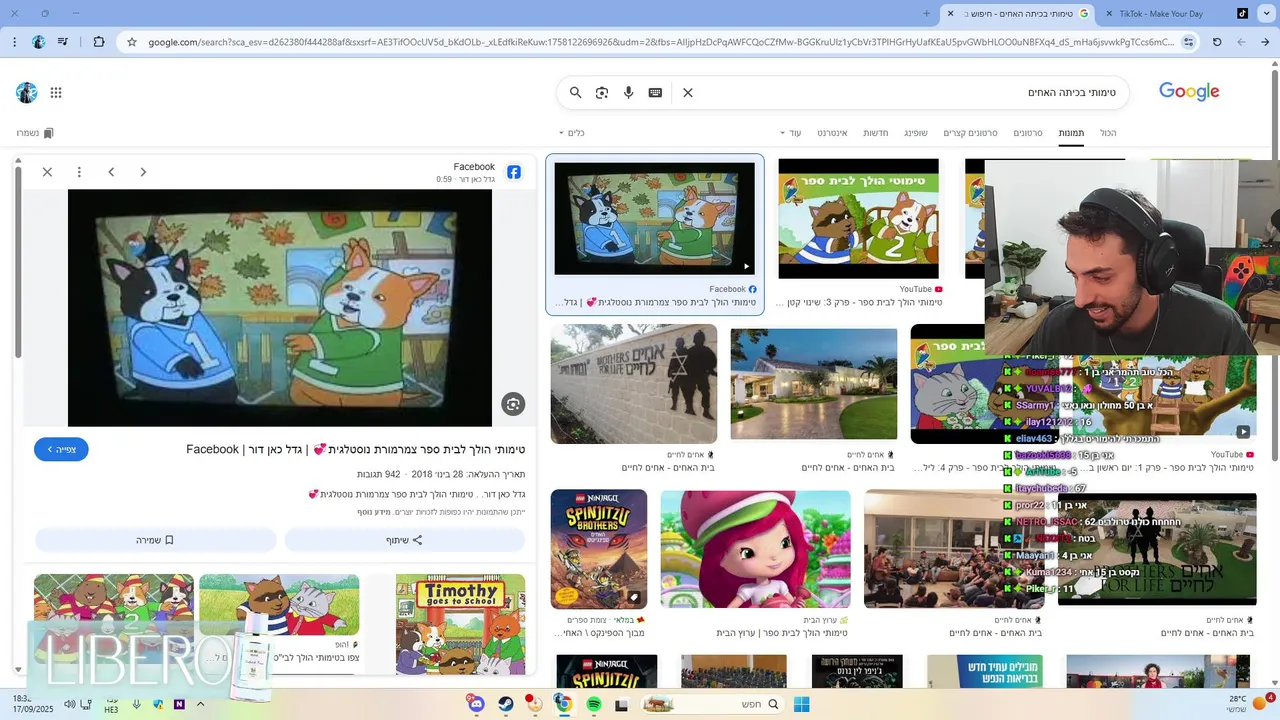The height and width of the screenshot is (720, 1280).
Task: Open the on-screen keyboard icon in search bar
Action: point(655,92)
